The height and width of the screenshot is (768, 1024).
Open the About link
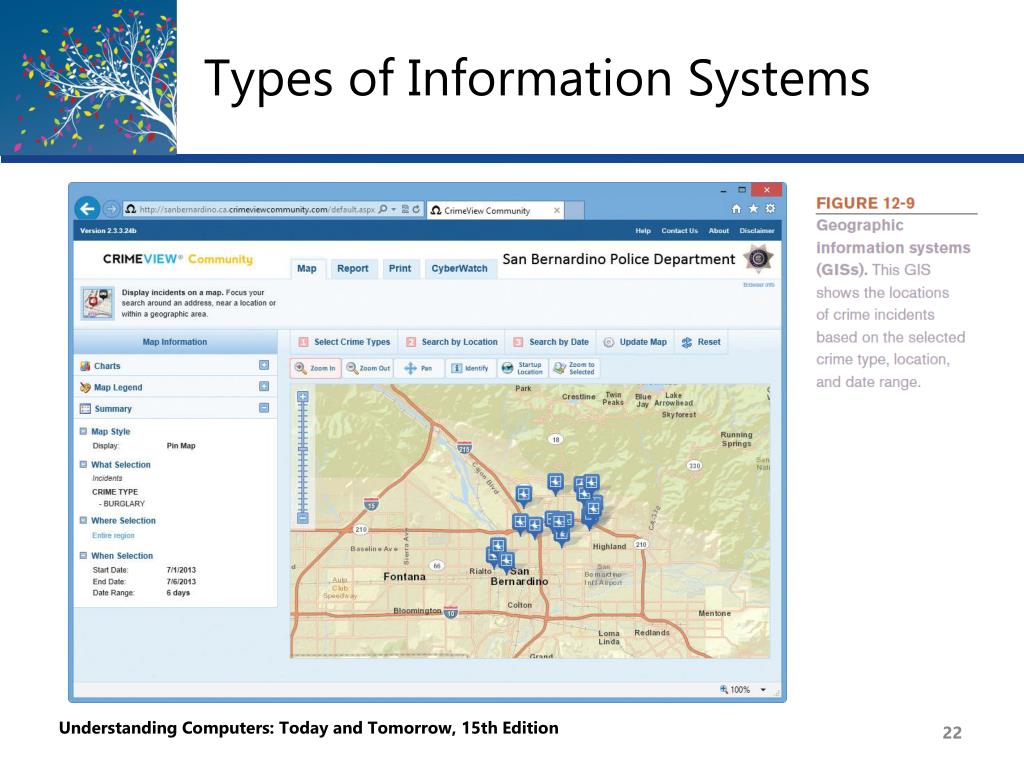pos(718,231)
